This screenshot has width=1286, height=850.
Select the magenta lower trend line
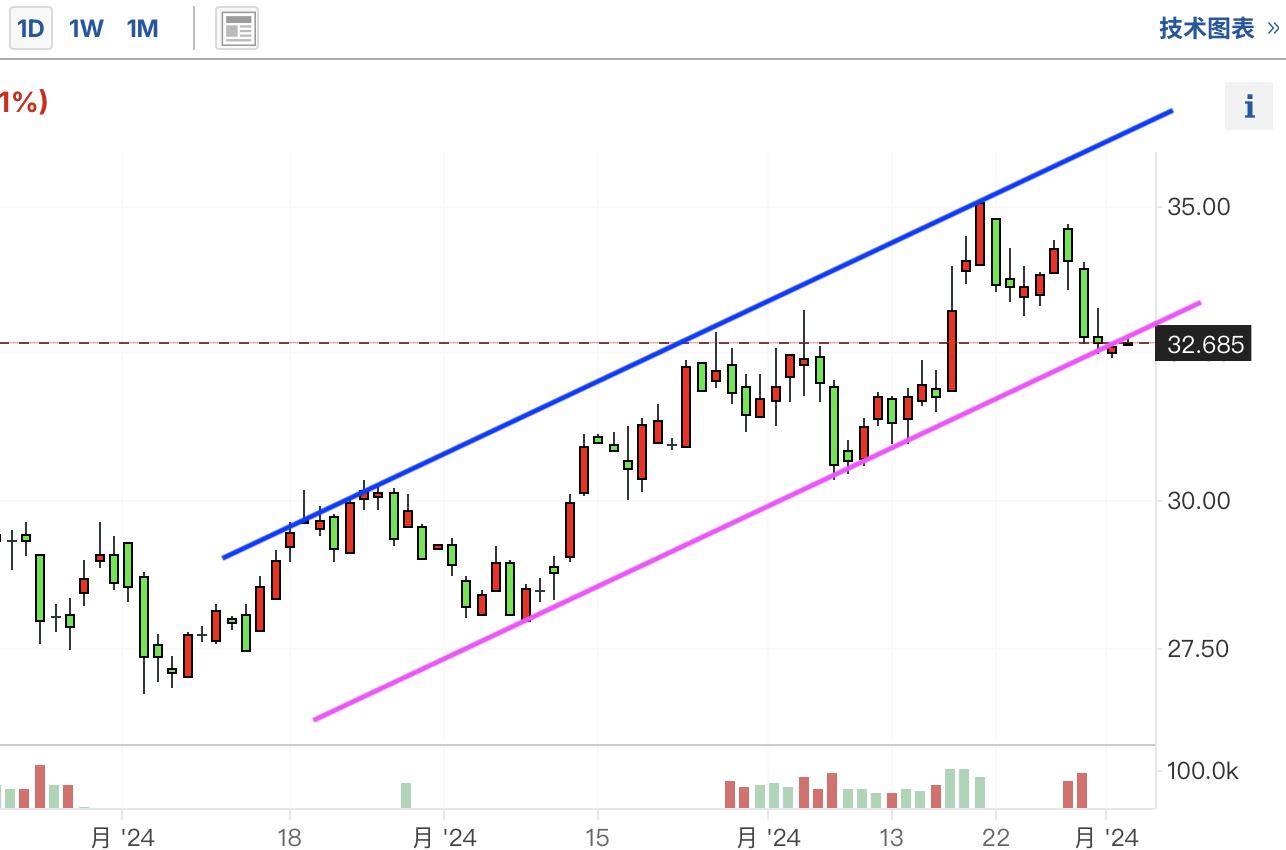[x=757, y=510]
